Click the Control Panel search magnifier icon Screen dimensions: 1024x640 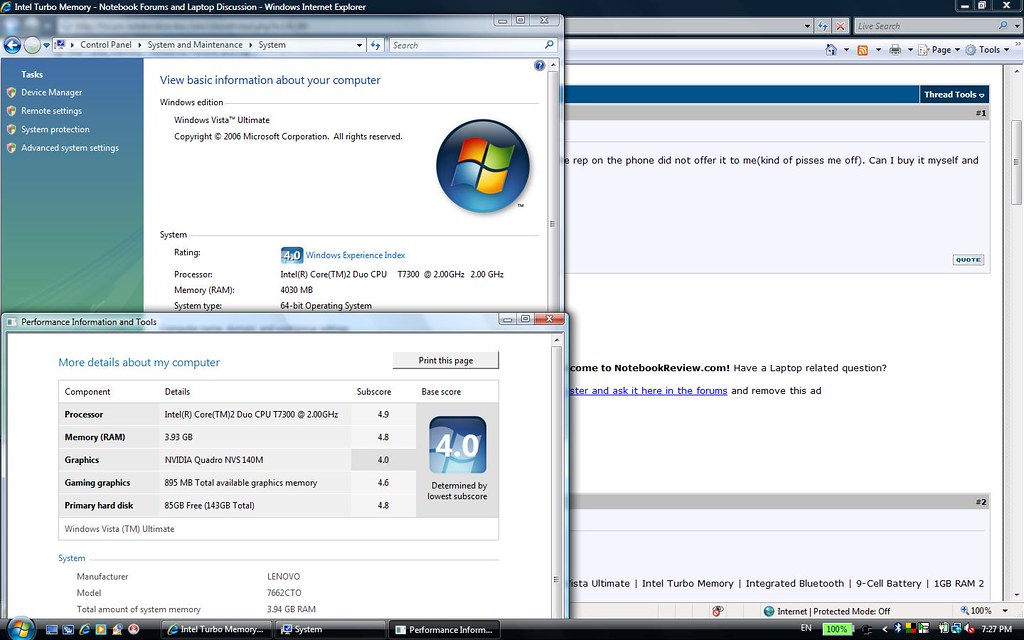549,45
